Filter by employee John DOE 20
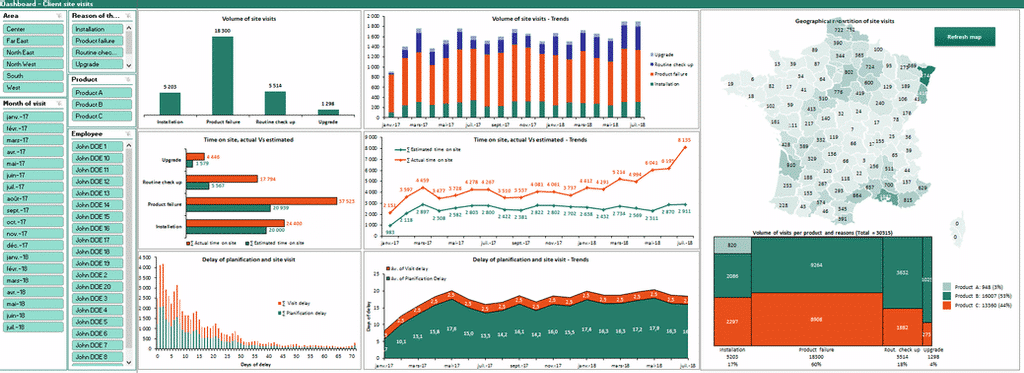The width and height of the screenshot is (1024, 373). click(98, 287)
